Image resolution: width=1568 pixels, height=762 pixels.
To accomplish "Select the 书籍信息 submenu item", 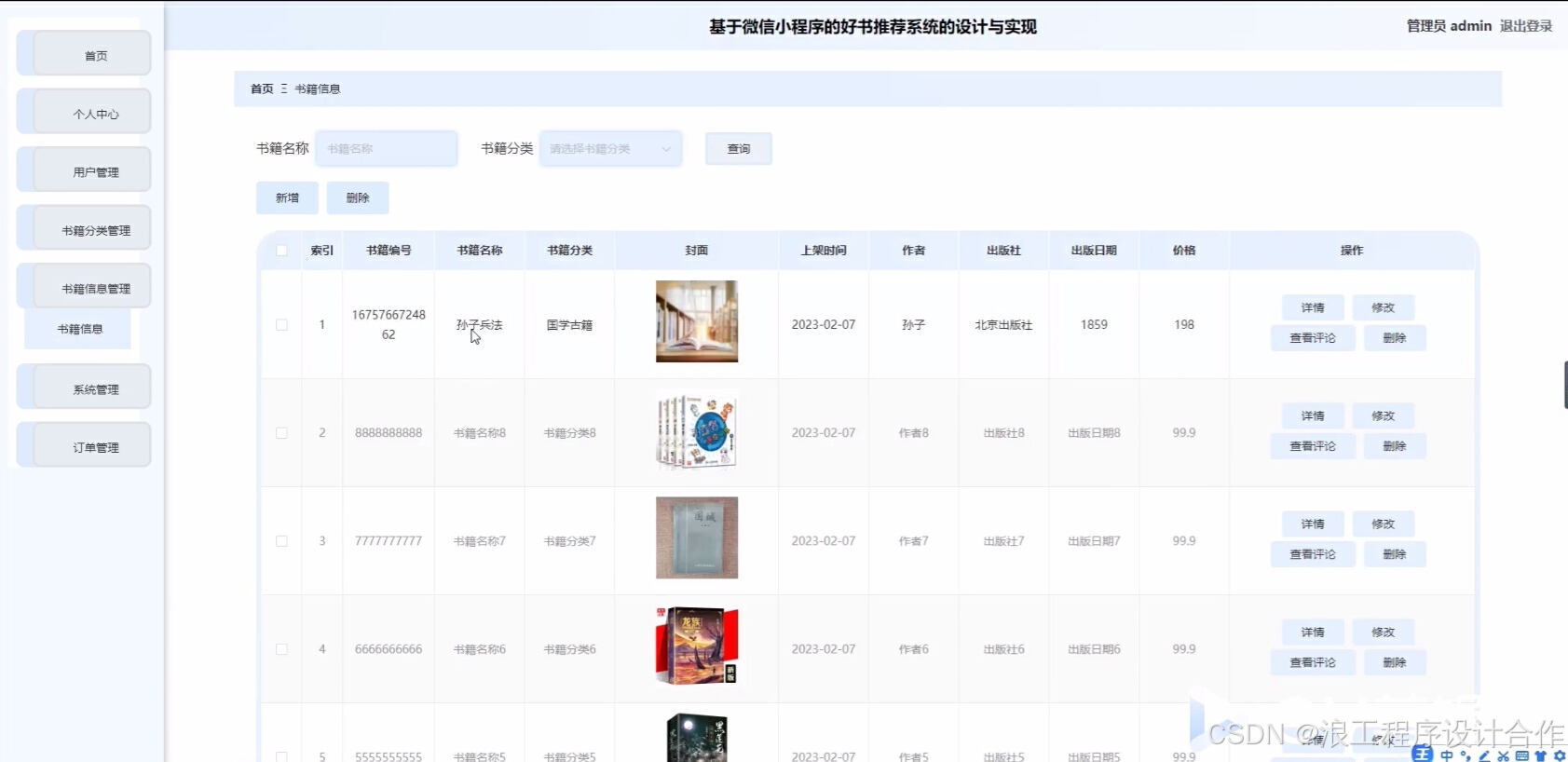I will (x=79, y=329).
